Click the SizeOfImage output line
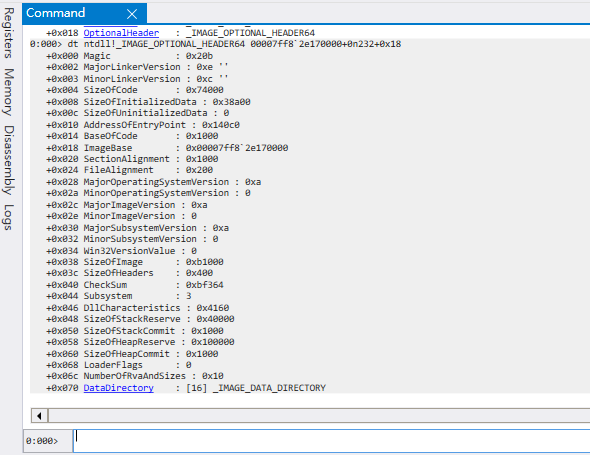590x455 pixels. 135,262
